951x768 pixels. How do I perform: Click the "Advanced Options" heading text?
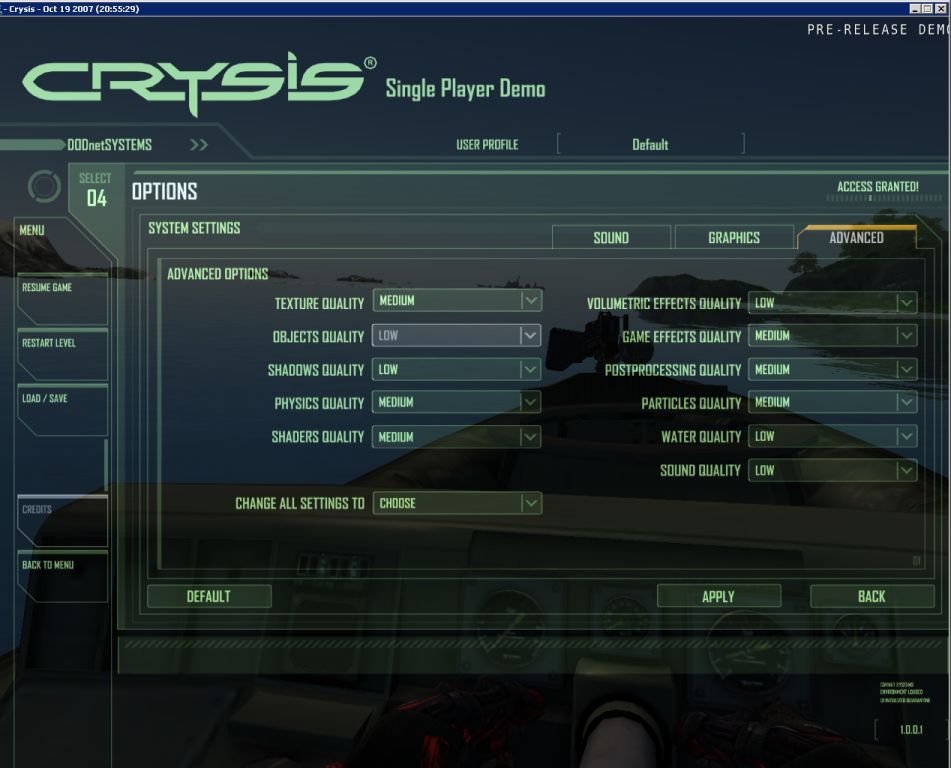218,274
